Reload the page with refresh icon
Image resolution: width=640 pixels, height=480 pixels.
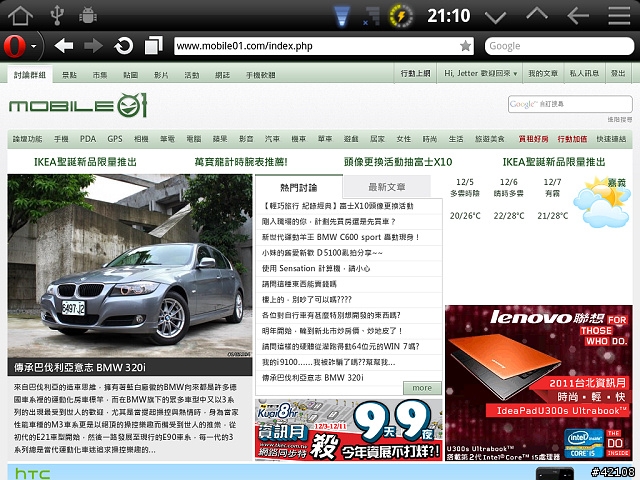pos(124,46)
